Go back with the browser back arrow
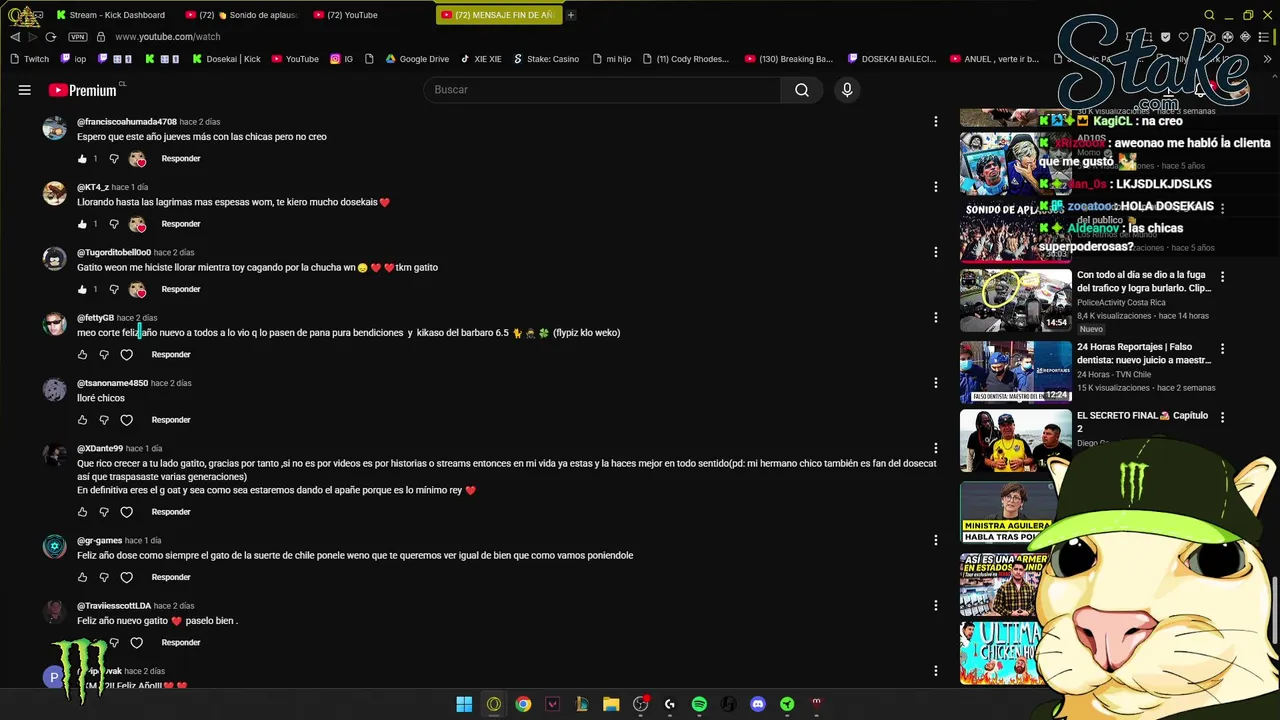1280x720 pixels. [x=15, y=37]
